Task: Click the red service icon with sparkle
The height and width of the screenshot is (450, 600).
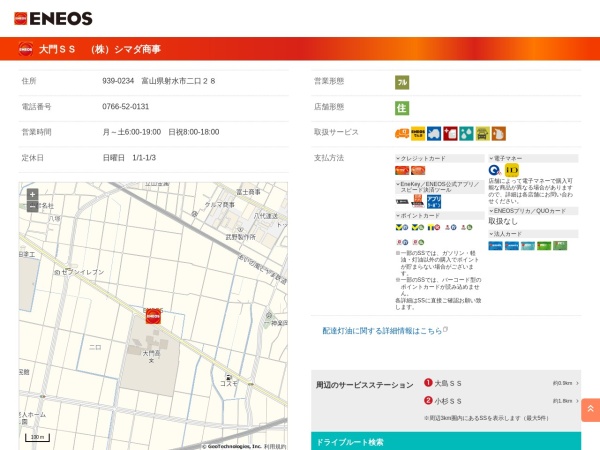Action: point(450,134)
